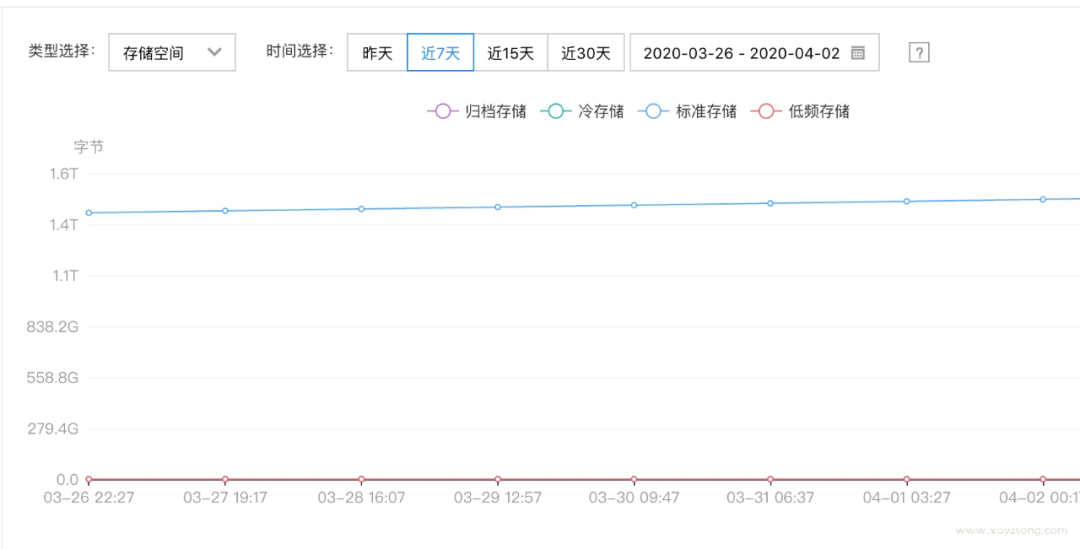Click the zero-line point at 03-27 19:17
Image resolution: width=1080 pixels, height=549 pixels.
point(225,480)
